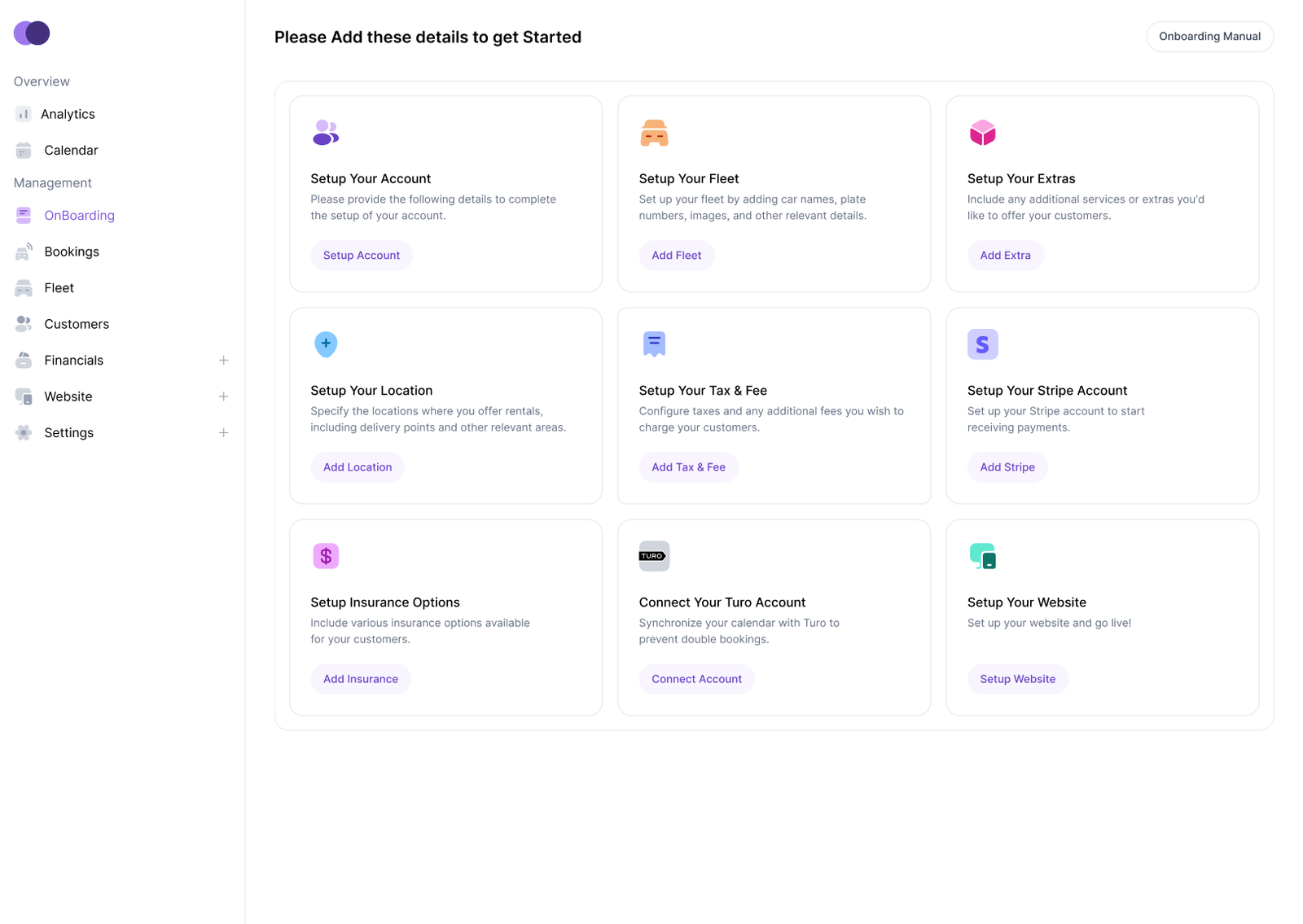Go to Calendar in the sidebar

pyautogui.click(x=71, y=150)
